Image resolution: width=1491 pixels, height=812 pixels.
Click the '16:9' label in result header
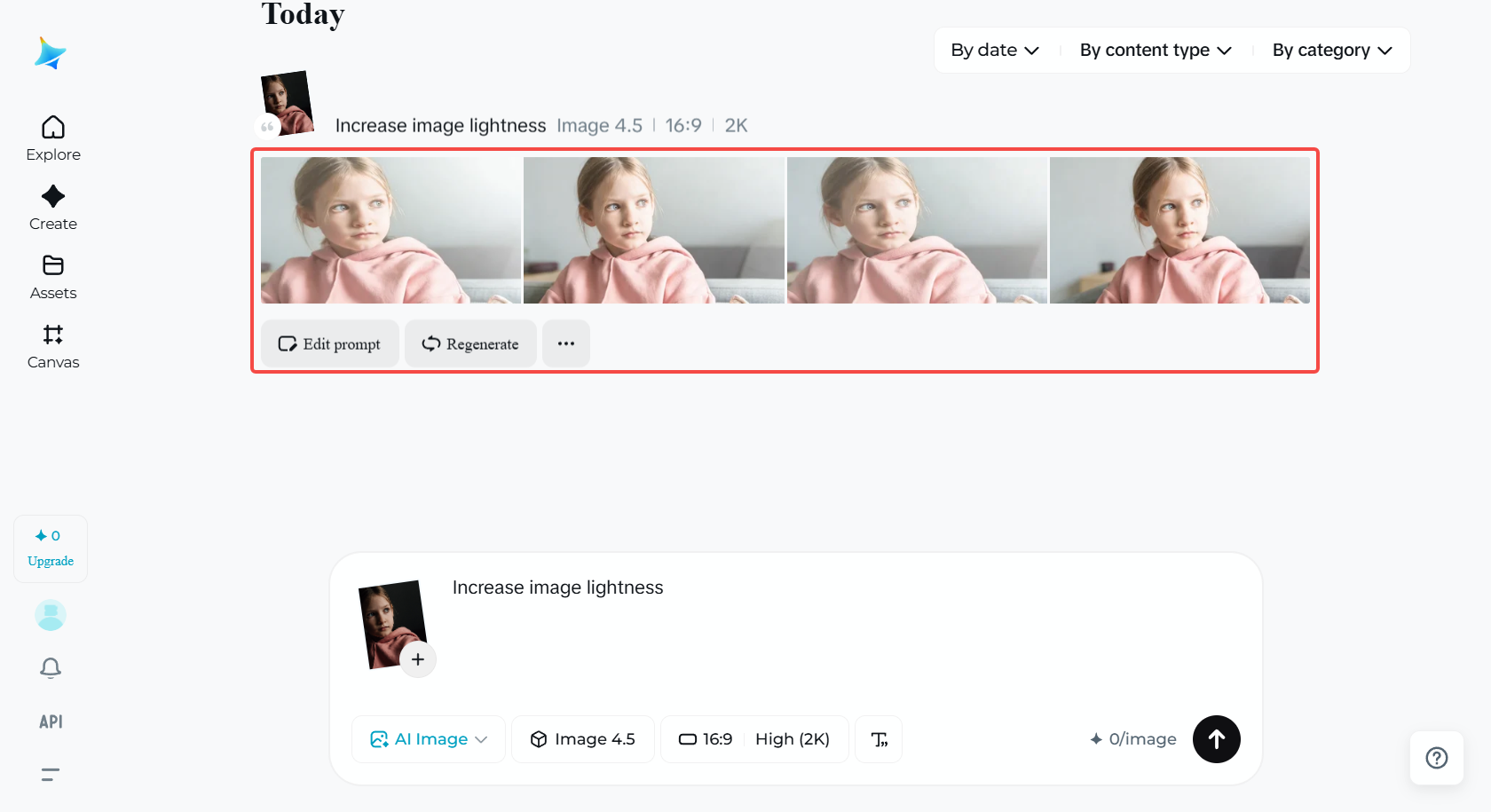683,126
